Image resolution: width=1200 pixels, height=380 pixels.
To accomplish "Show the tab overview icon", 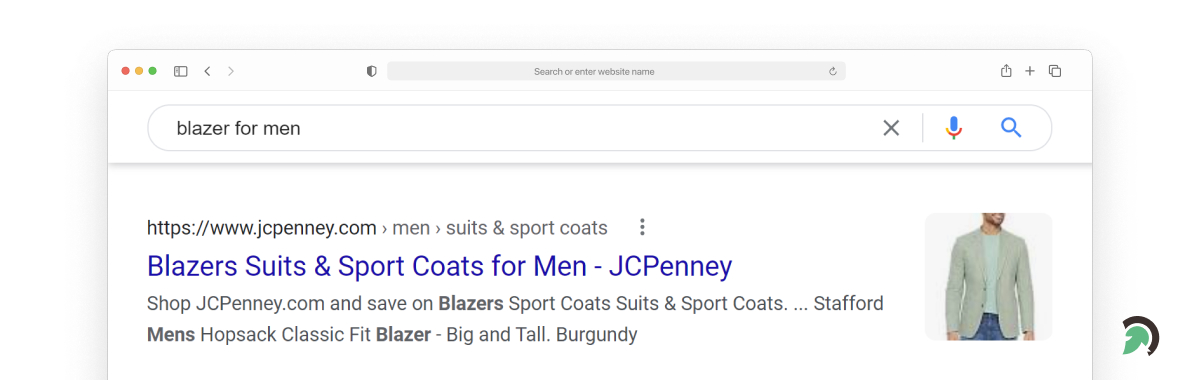I will point(1055,71).
